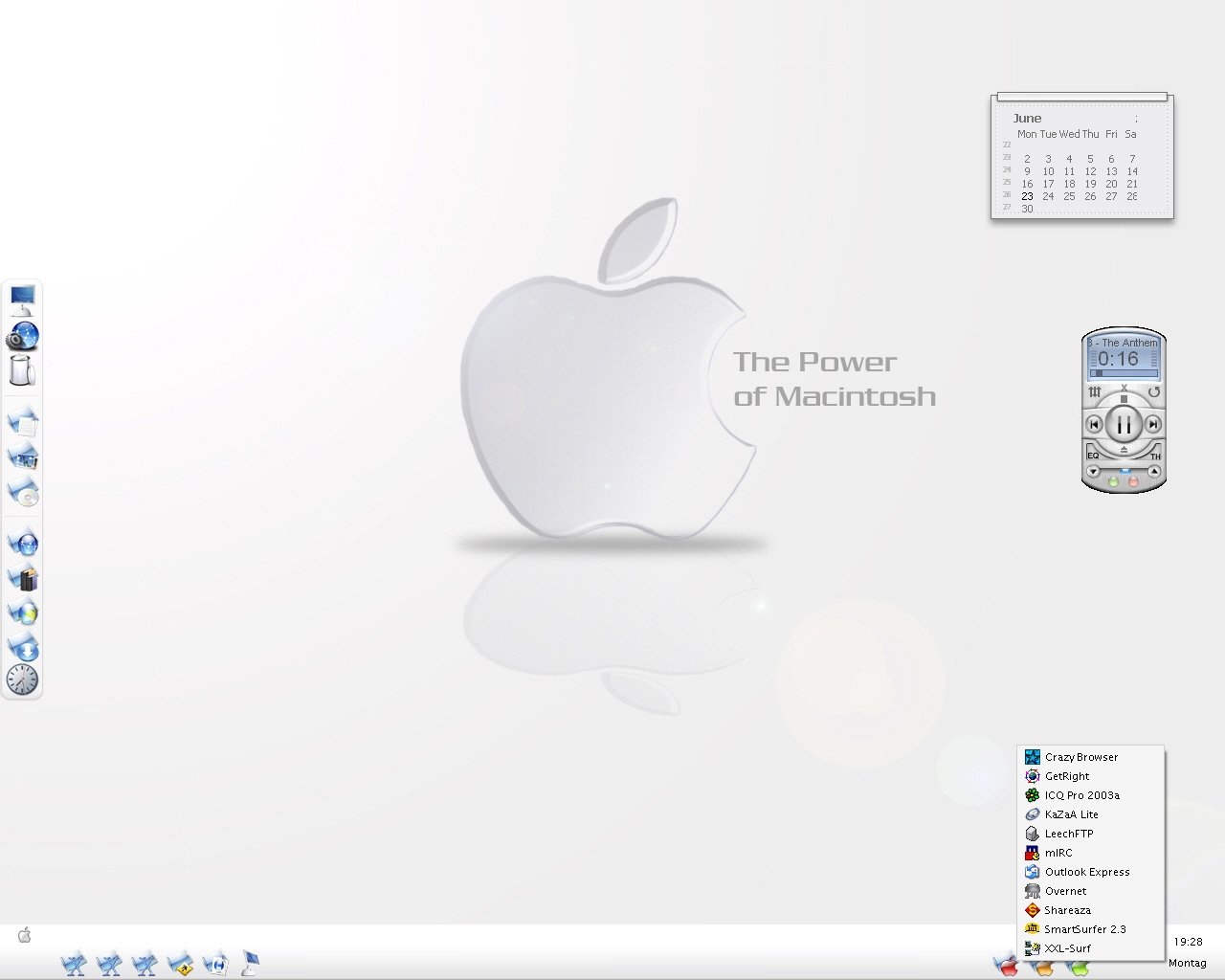Launch ICQ Pro 2003a from the menu
This screenshot has width=1225, height=980.
click(x=1091, y=795)
